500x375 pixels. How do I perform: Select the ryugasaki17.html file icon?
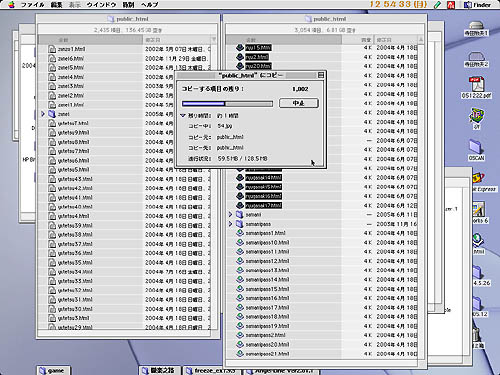[240, 205]
